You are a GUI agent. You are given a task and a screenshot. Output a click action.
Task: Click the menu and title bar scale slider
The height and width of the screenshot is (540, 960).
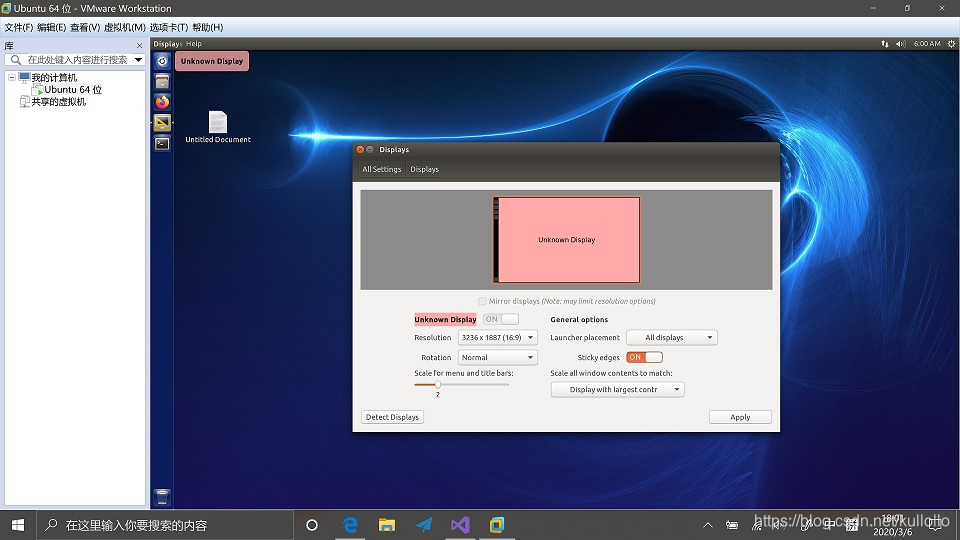pos(461,384)
